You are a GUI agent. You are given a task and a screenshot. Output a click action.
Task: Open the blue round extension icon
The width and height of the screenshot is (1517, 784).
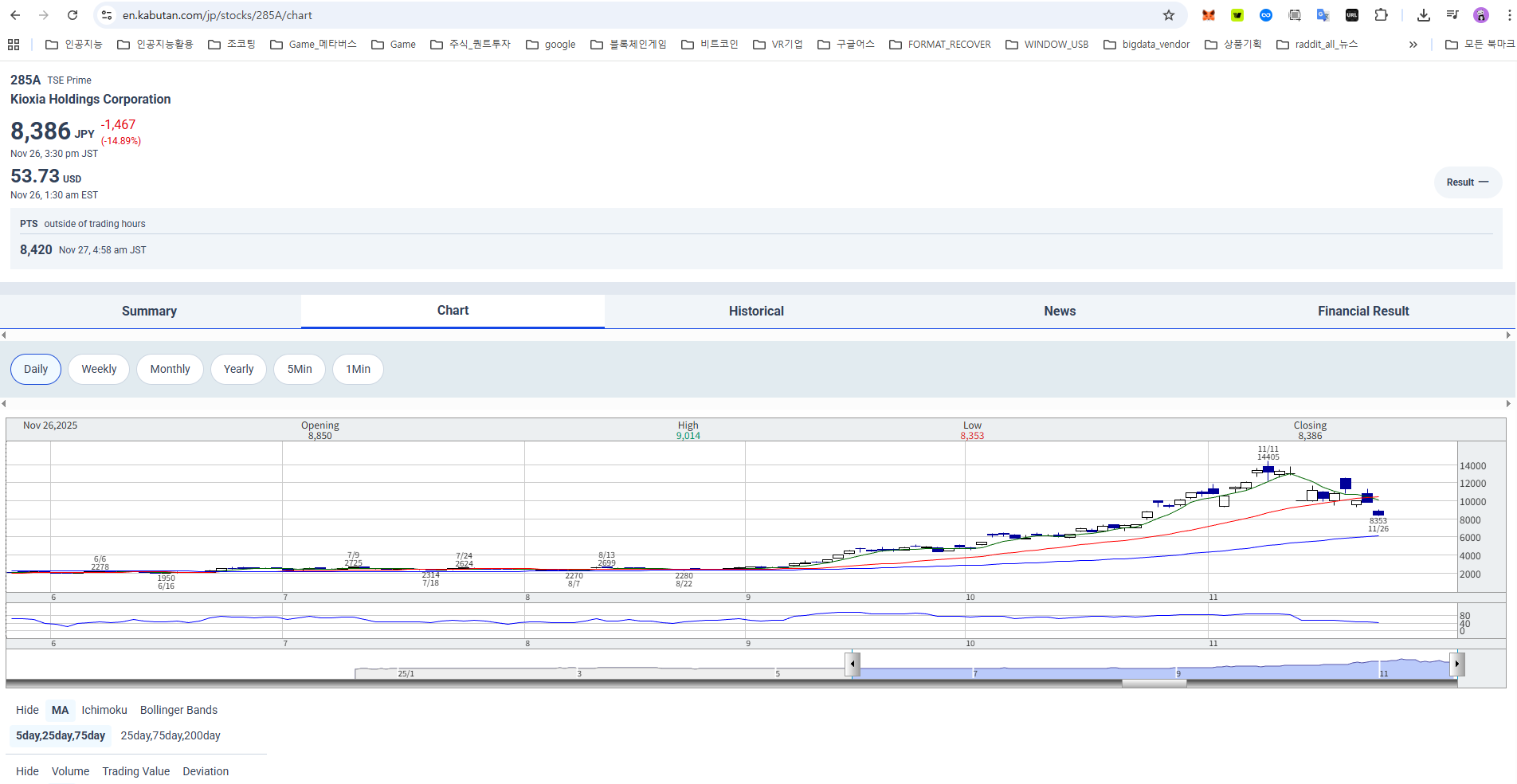(x=1266, y=15)
